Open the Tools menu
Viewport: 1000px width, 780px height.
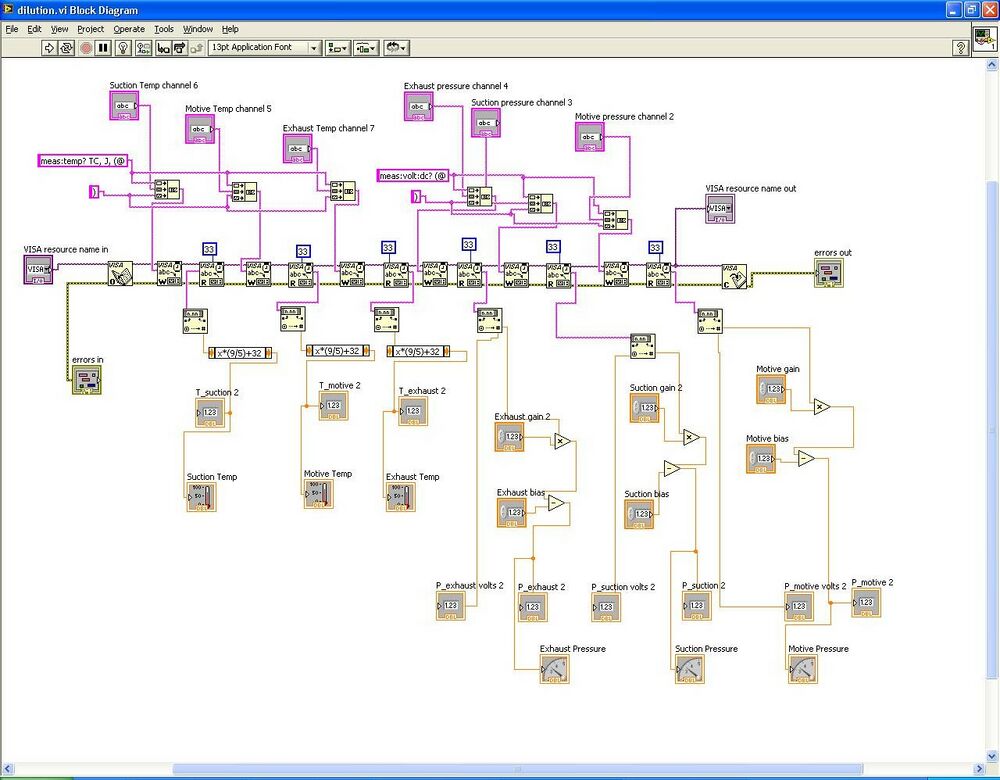pyautogui.click(x=163, y=29)
